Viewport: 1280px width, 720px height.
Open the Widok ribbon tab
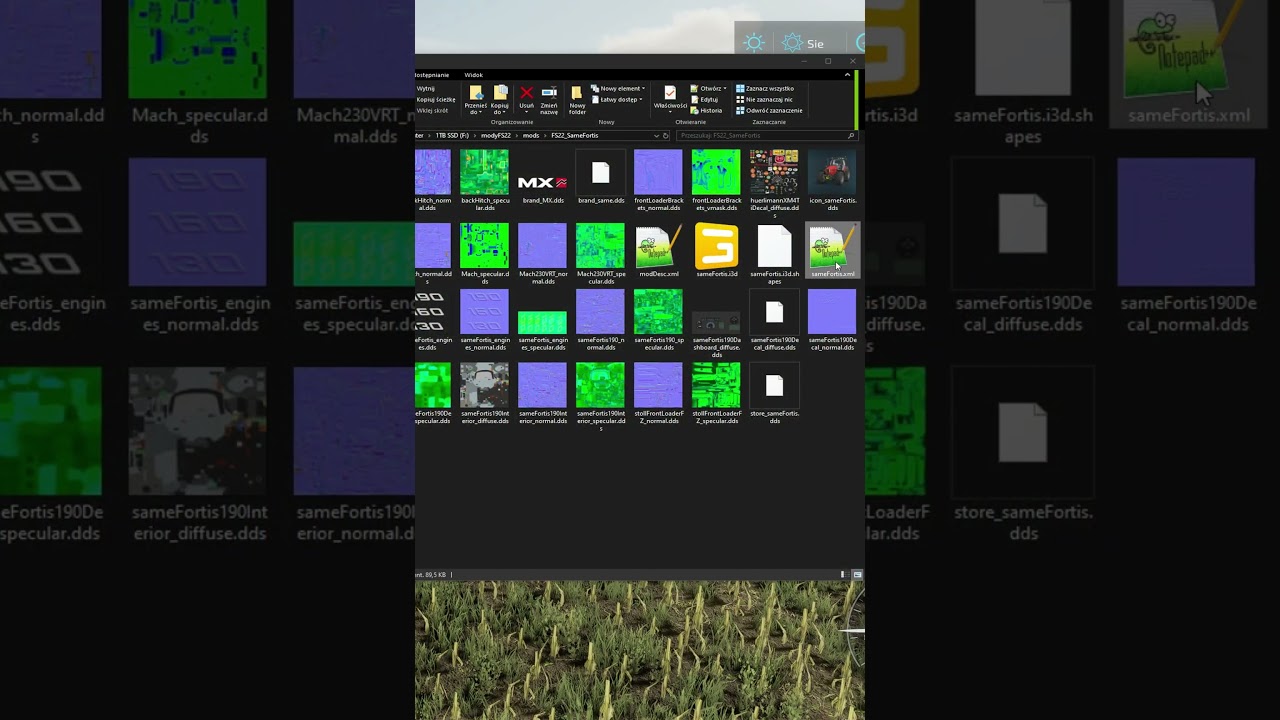tap(474, 75)
